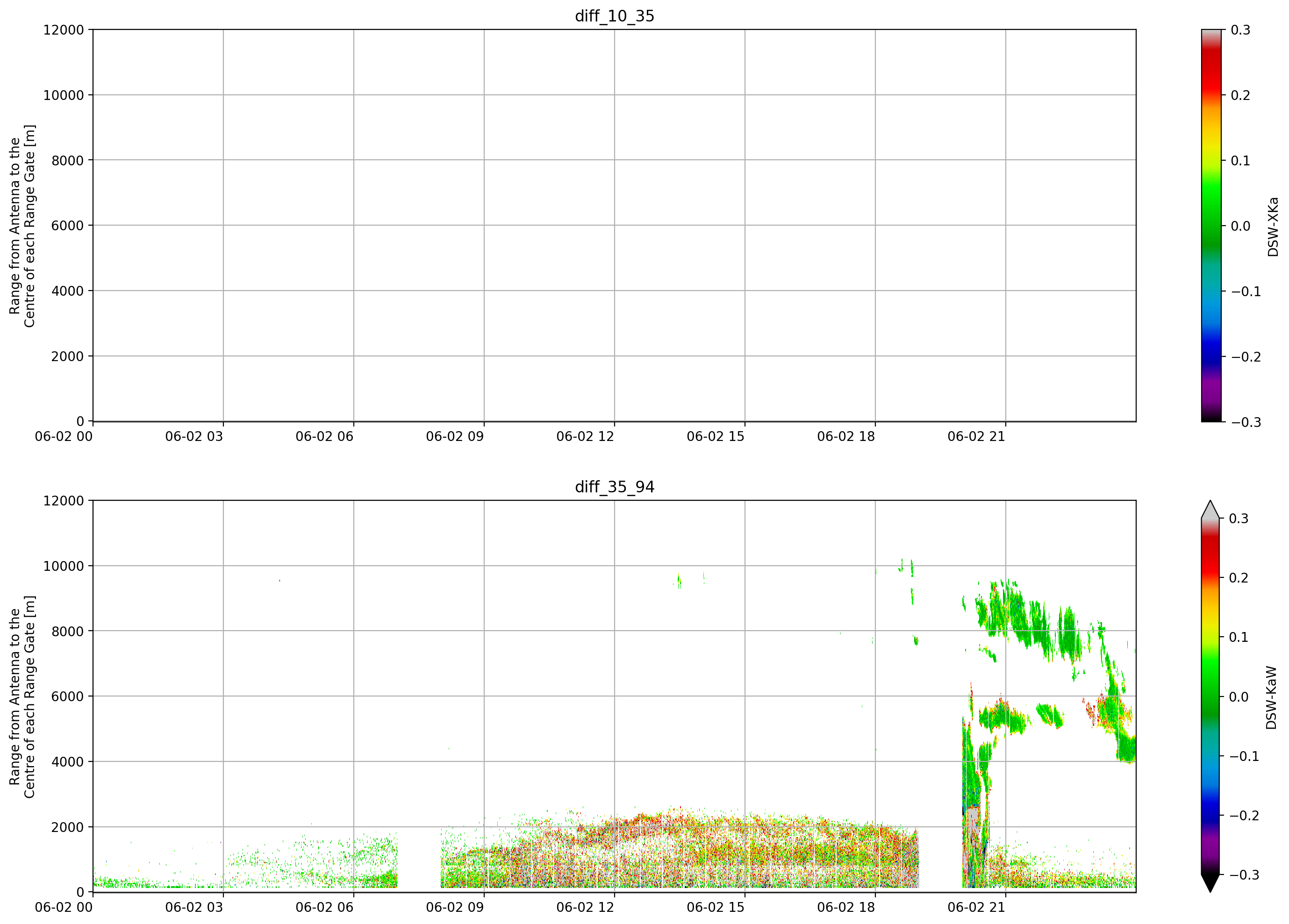This screenshot has height=924, width=1289.
Task: Click the 2000 y-tick in diff_10_35
Action: point(68,356)
